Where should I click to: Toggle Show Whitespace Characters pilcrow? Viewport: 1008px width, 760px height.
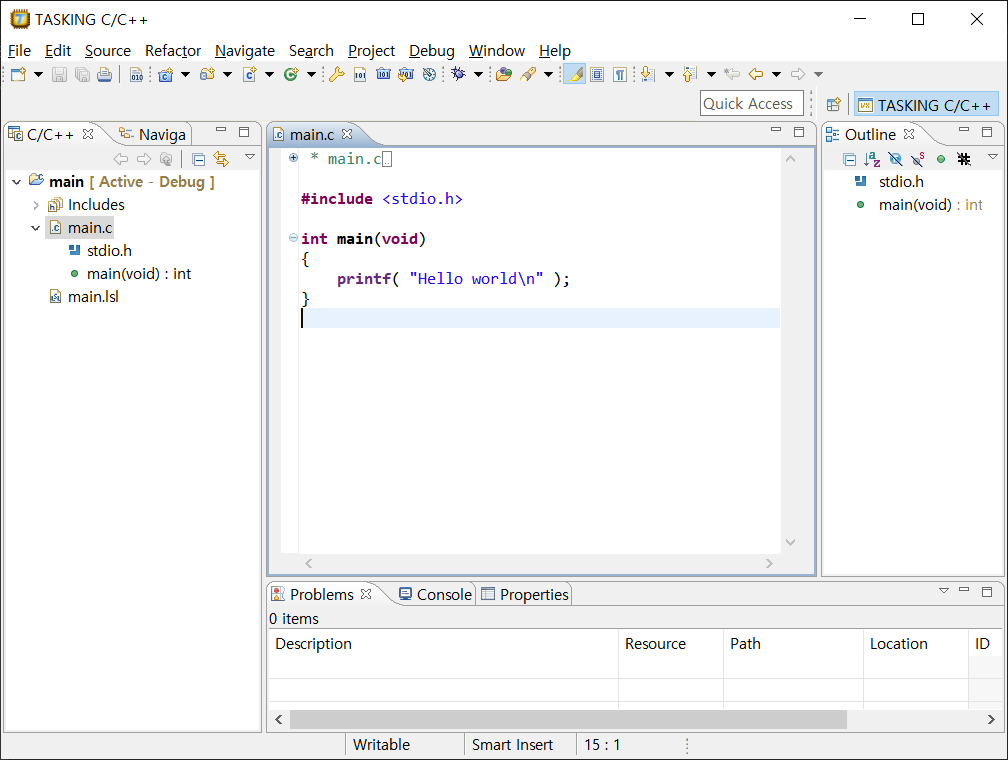pyautogui.click(x=620, y=75)
